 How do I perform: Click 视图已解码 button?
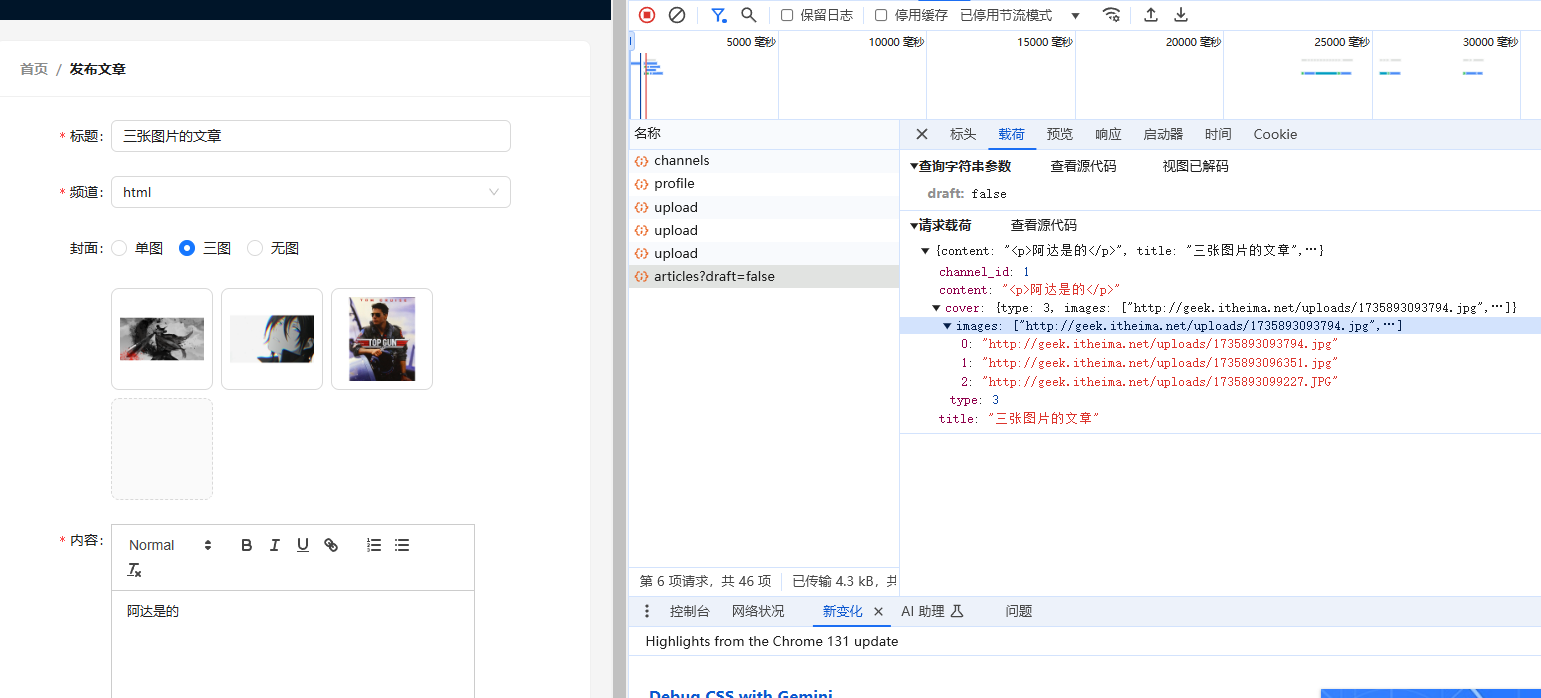1195,166
